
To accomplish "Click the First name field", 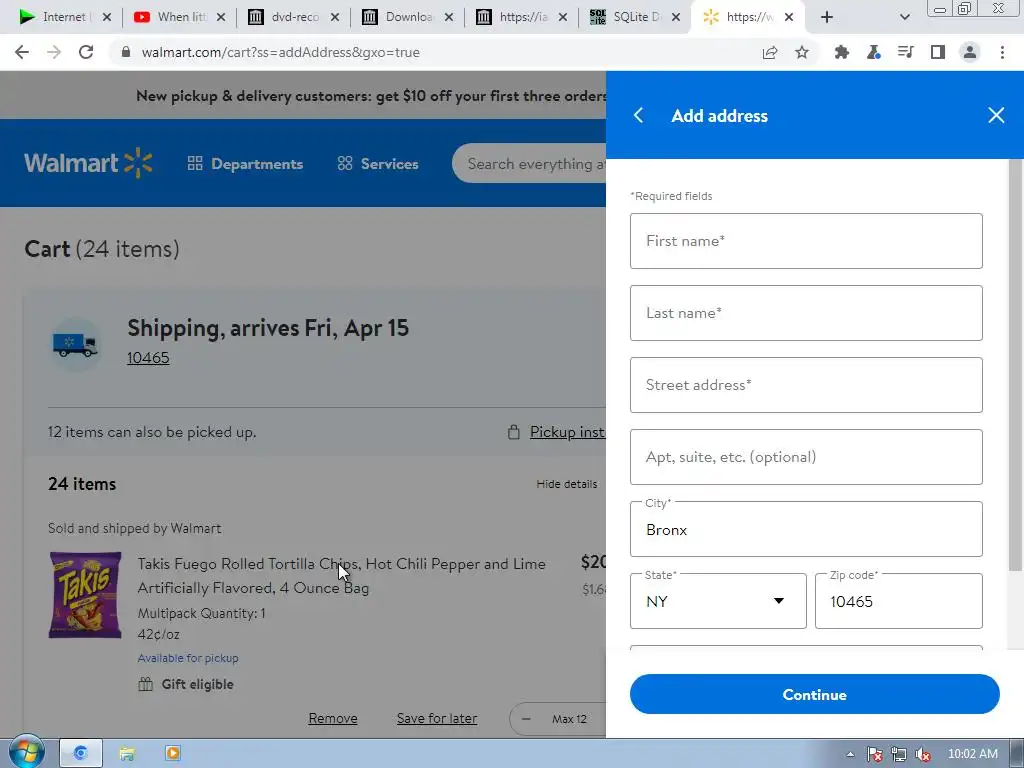I will pyautogui.click(x=806, y=241).
